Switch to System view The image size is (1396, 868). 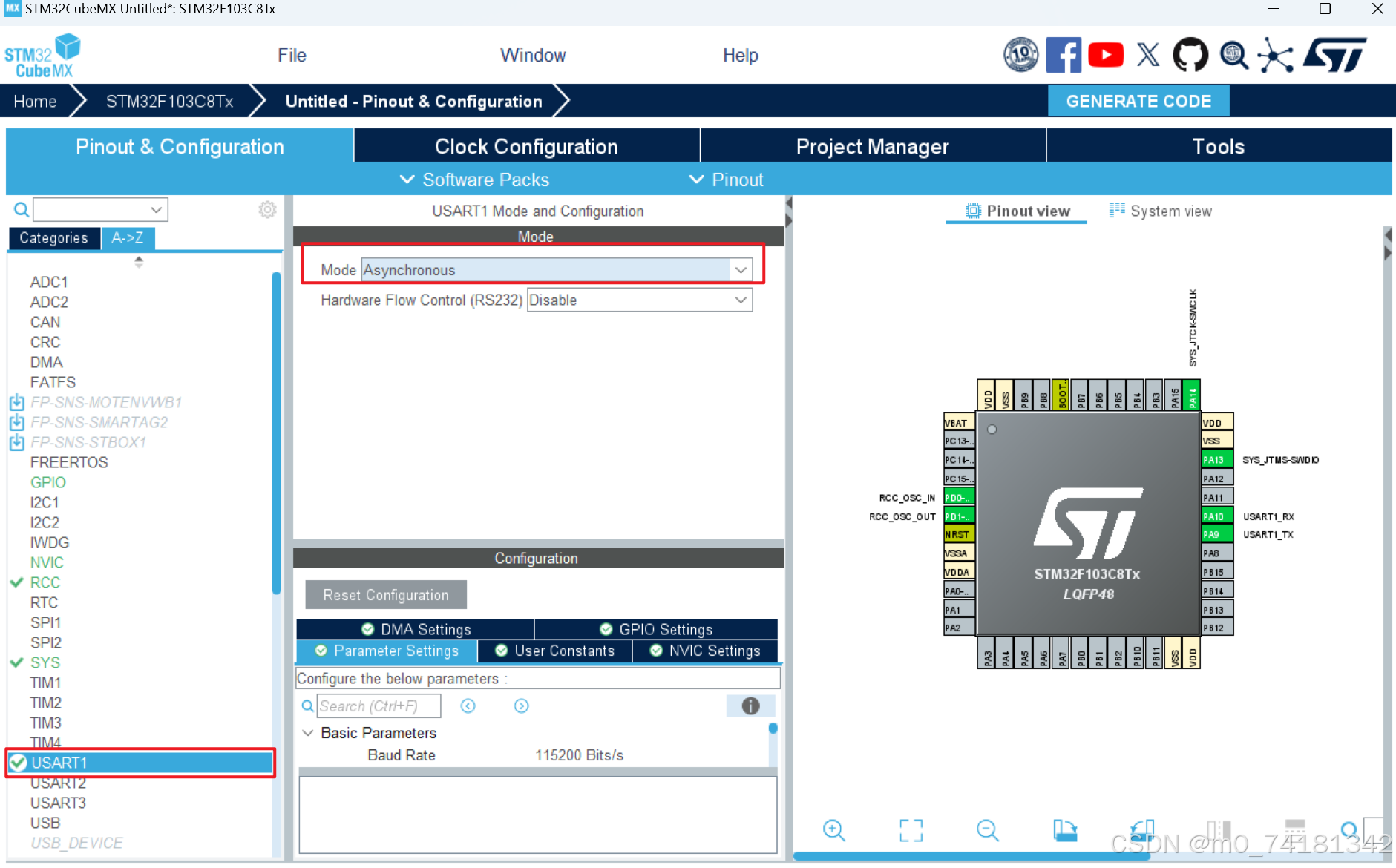1160,211
